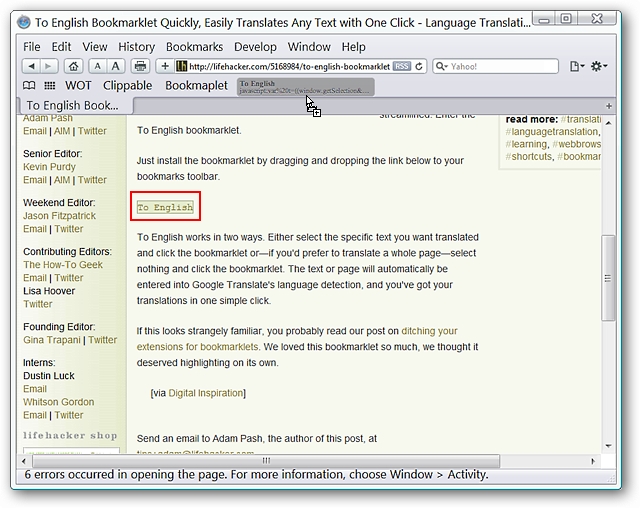Open the Bookmarks menu
640x508 pixels.
tap(194, 47)
